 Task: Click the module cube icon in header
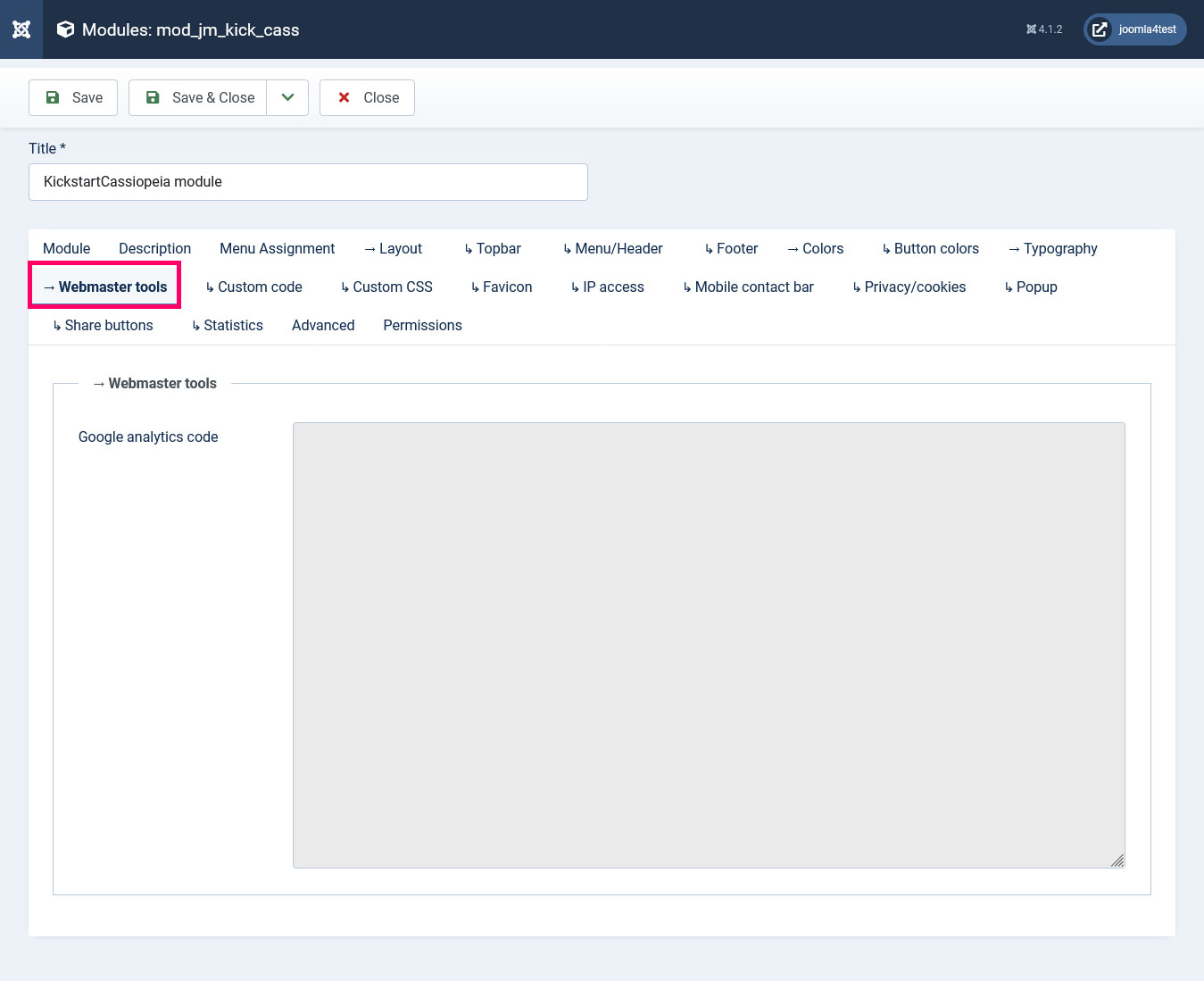pyautogui.click(x=65, y=29)
